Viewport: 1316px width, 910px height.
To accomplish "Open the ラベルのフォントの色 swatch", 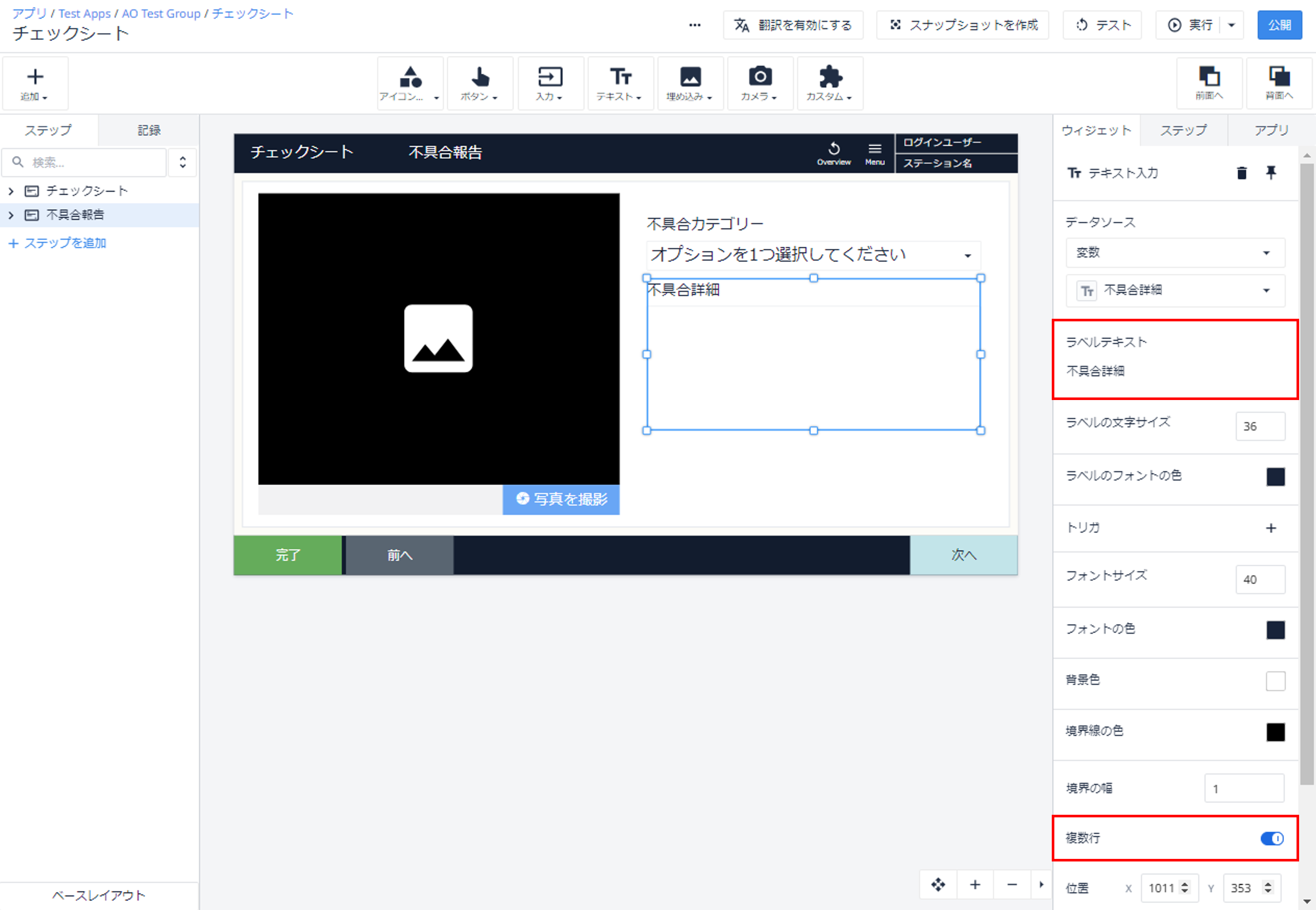I will (1276, 477).
